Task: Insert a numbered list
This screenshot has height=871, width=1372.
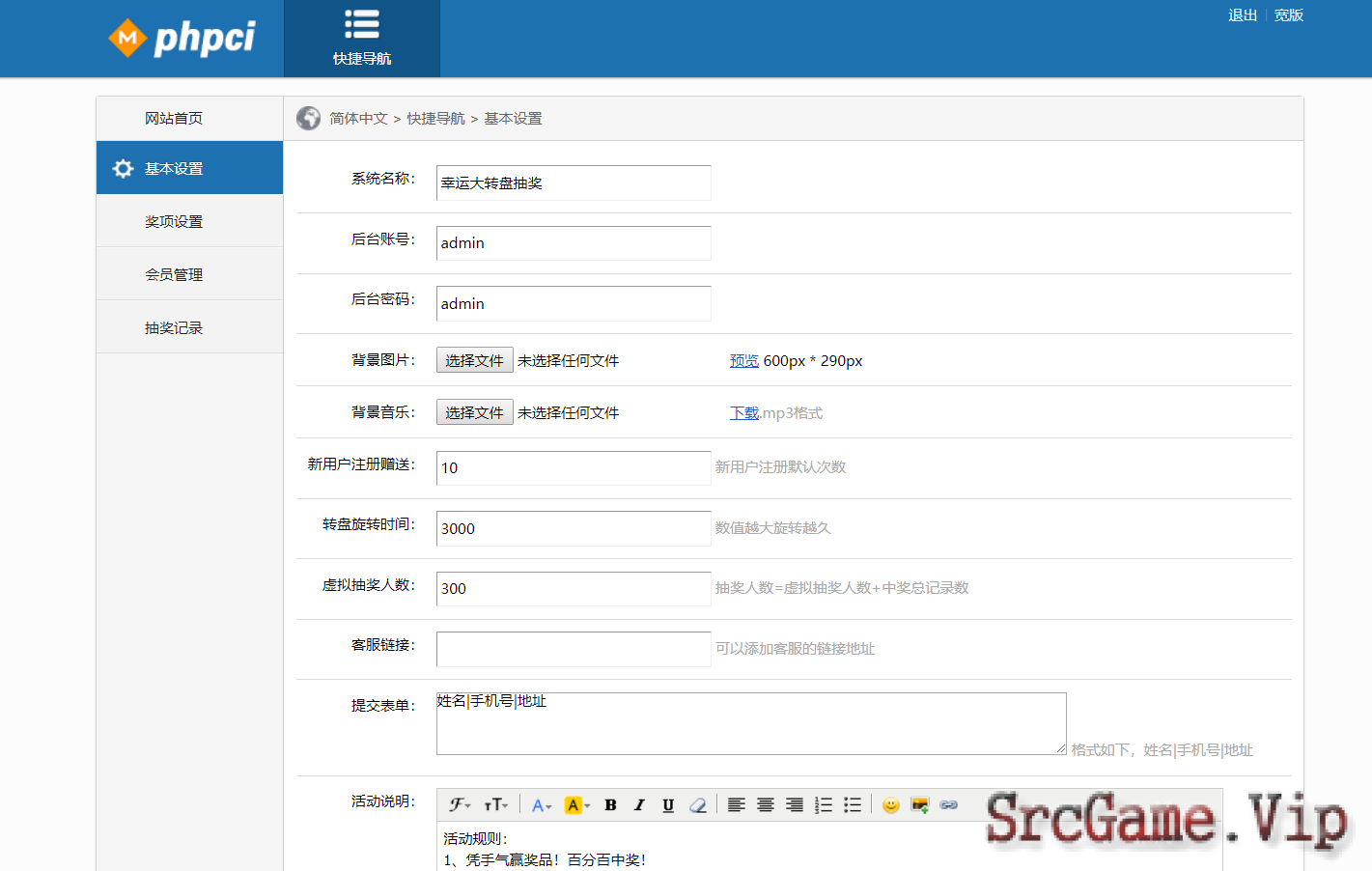Action: [824, 805]
